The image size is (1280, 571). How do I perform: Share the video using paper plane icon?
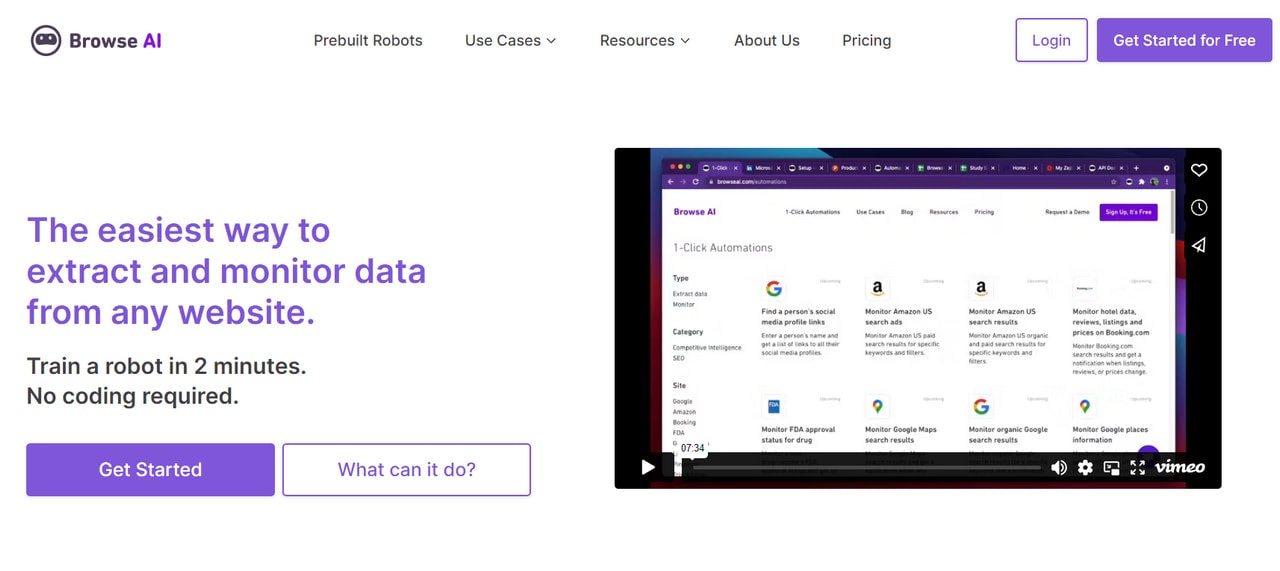[1199, 245]
